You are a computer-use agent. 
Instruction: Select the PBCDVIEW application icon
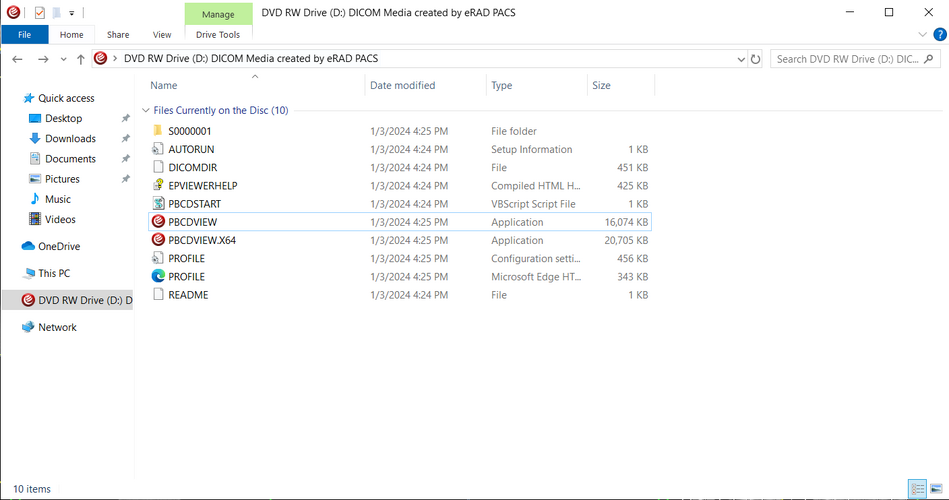pos(158,222)
